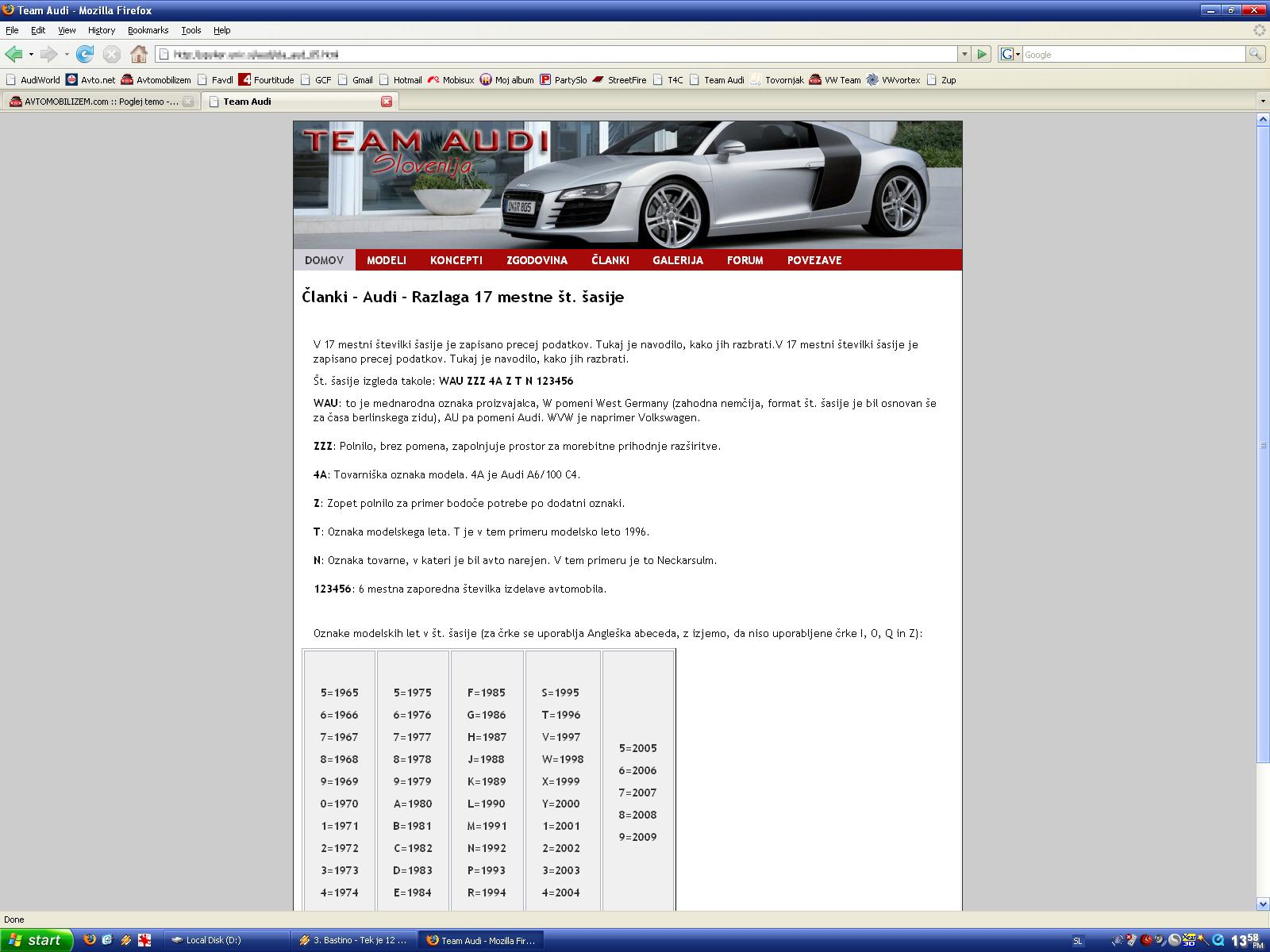Open the StreetFire bookmark
Viewport: 1270px width, 952px height.
click(619, 80)
